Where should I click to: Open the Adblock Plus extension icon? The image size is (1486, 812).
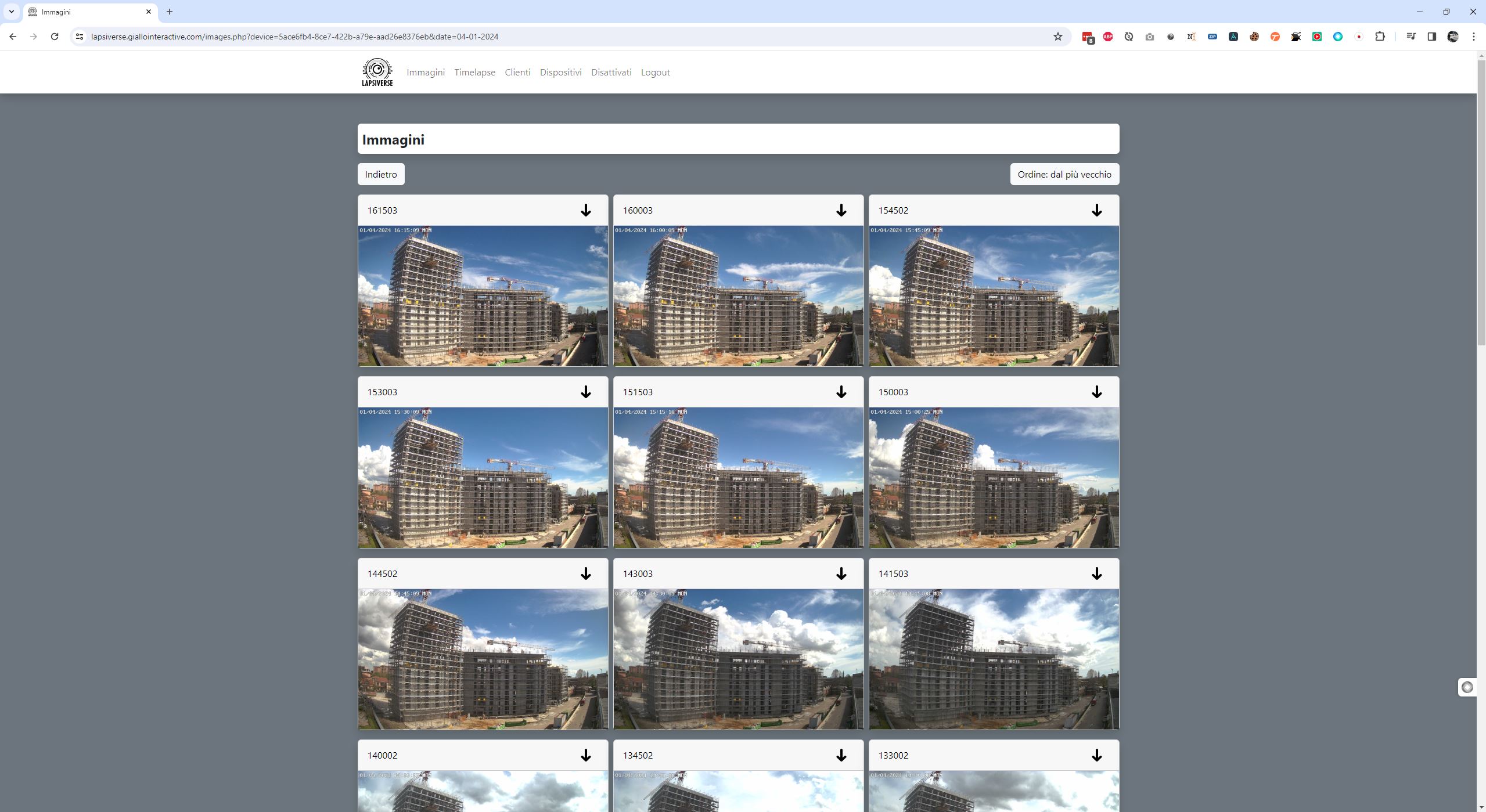point(1107,36)
